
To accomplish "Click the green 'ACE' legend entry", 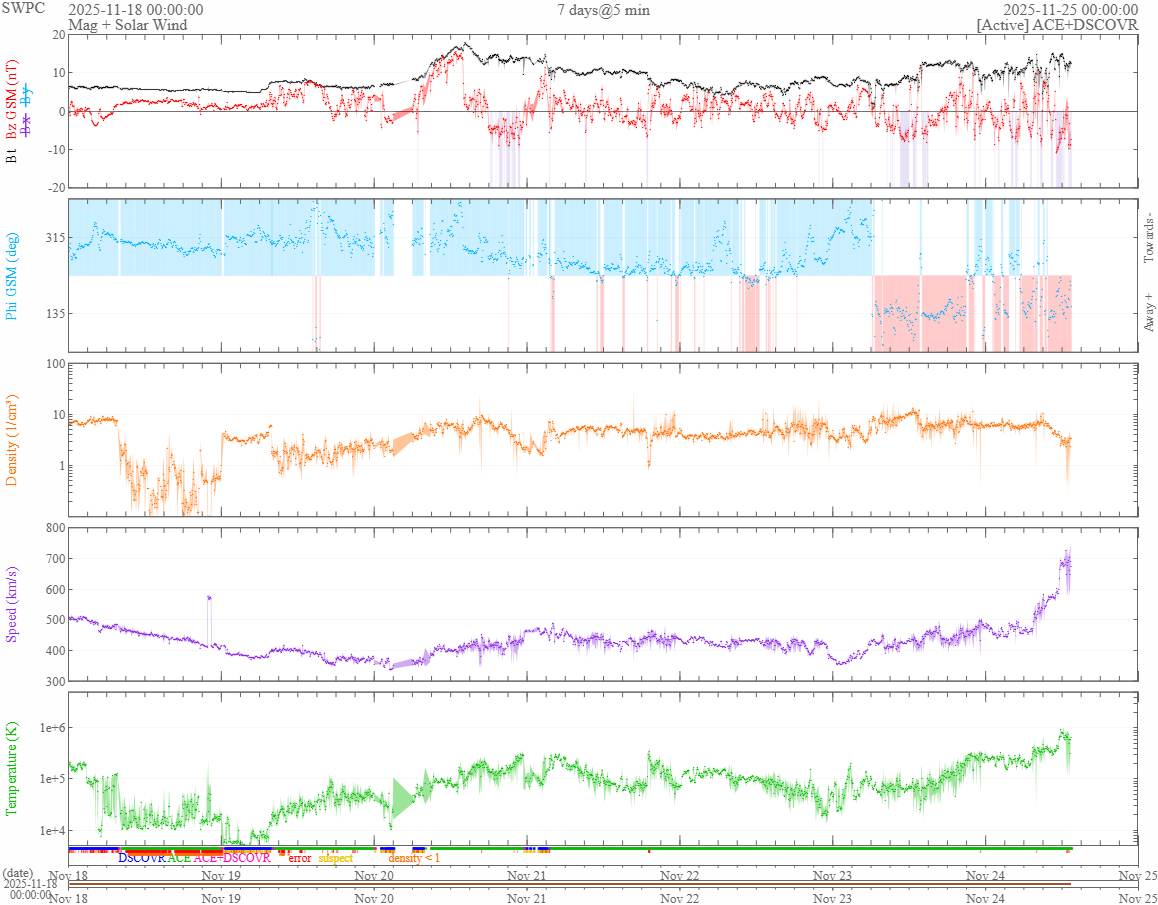I will (x=179, y=858).
